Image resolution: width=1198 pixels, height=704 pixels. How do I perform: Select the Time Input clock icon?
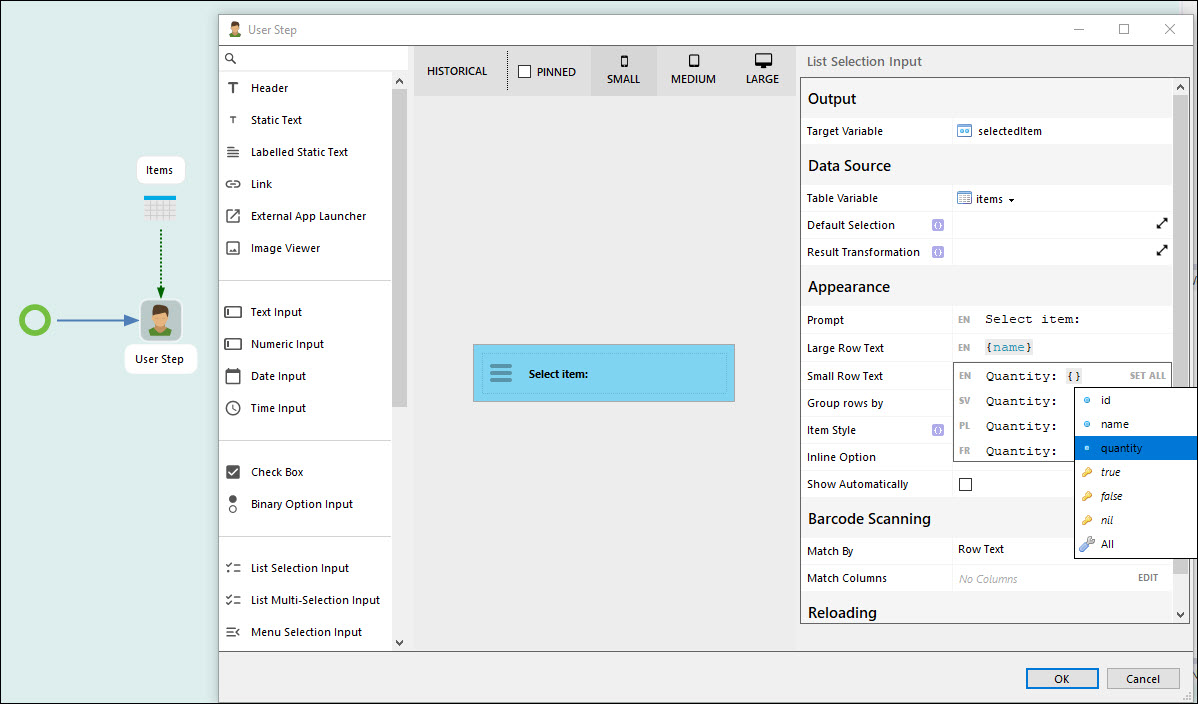233,408
